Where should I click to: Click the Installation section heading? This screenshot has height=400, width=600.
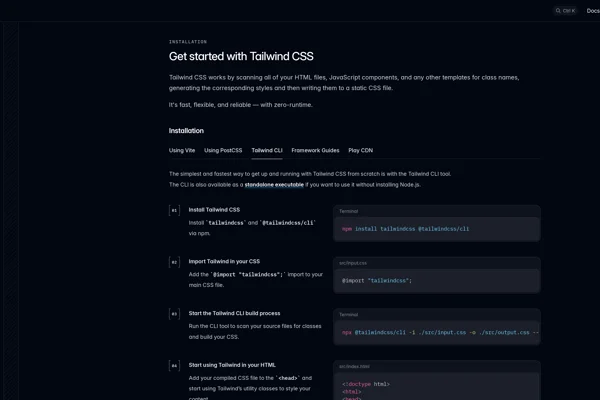pos(186,130)
